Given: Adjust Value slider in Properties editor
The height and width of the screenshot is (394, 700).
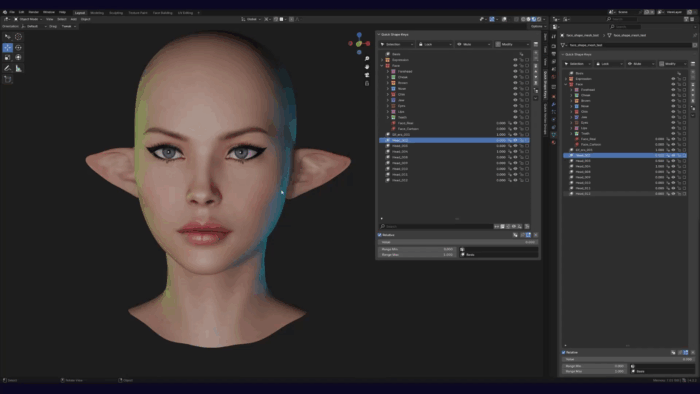Looking at the screenshot, I should (628, 359).
